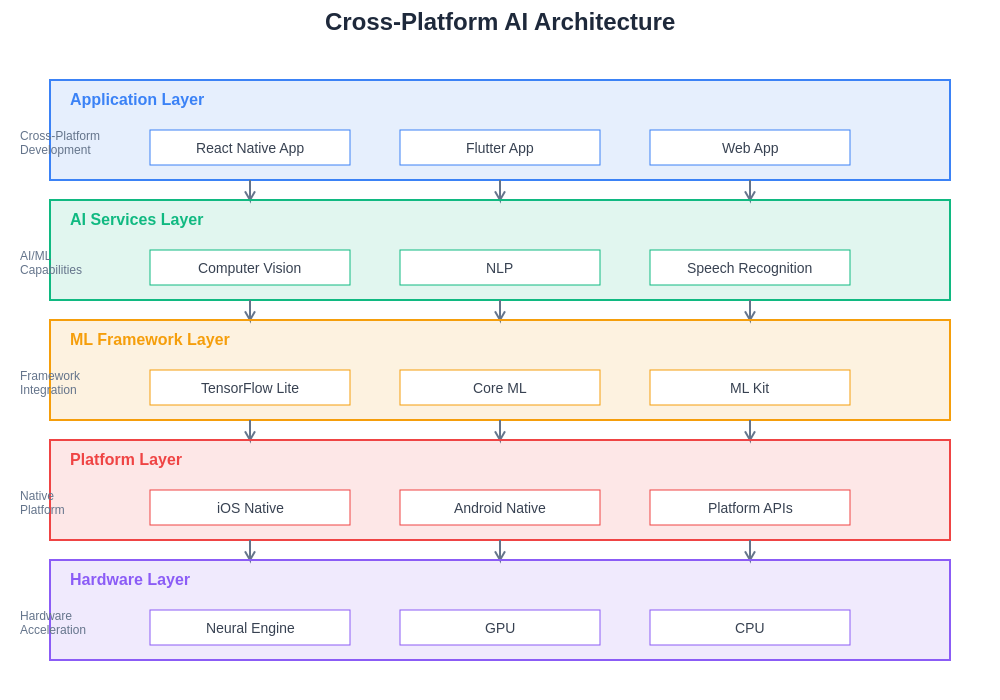The height and width of the screenshot is (700, 1000).
Task: Select the Computer Vision box
Action: click(x=250, y=268)
